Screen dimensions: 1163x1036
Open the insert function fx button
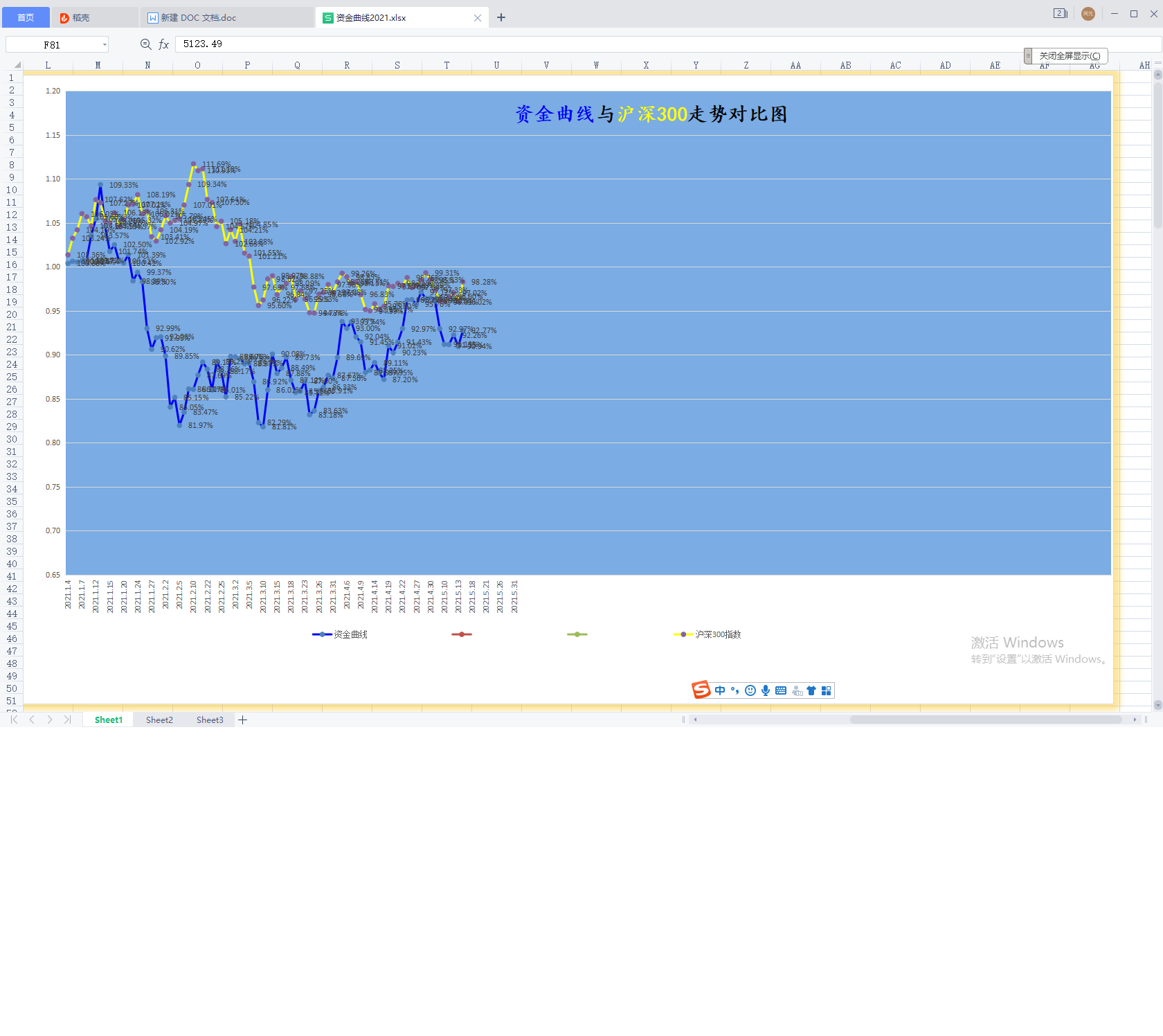click(x=164, y=44)
